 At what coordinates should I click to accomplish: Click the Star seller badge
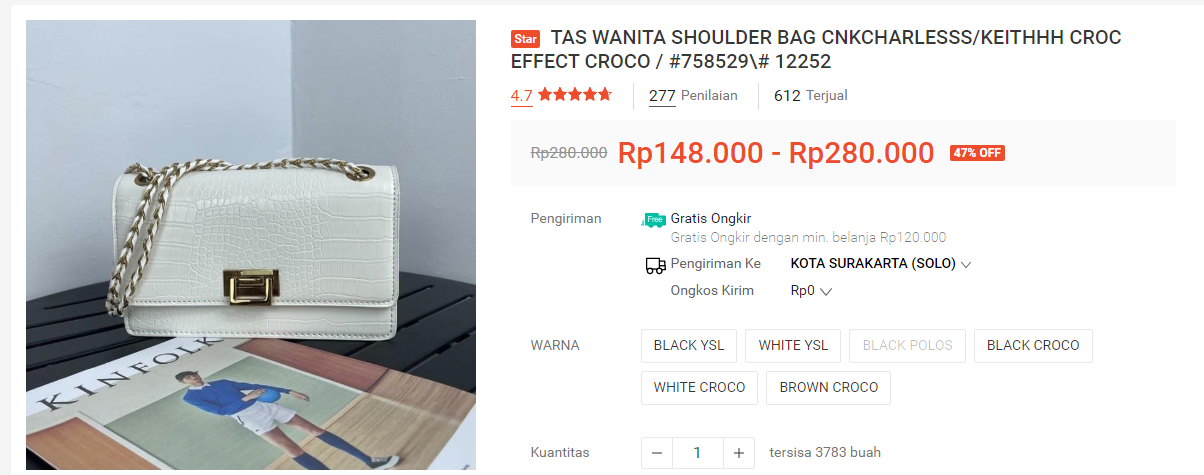(525, 39)
